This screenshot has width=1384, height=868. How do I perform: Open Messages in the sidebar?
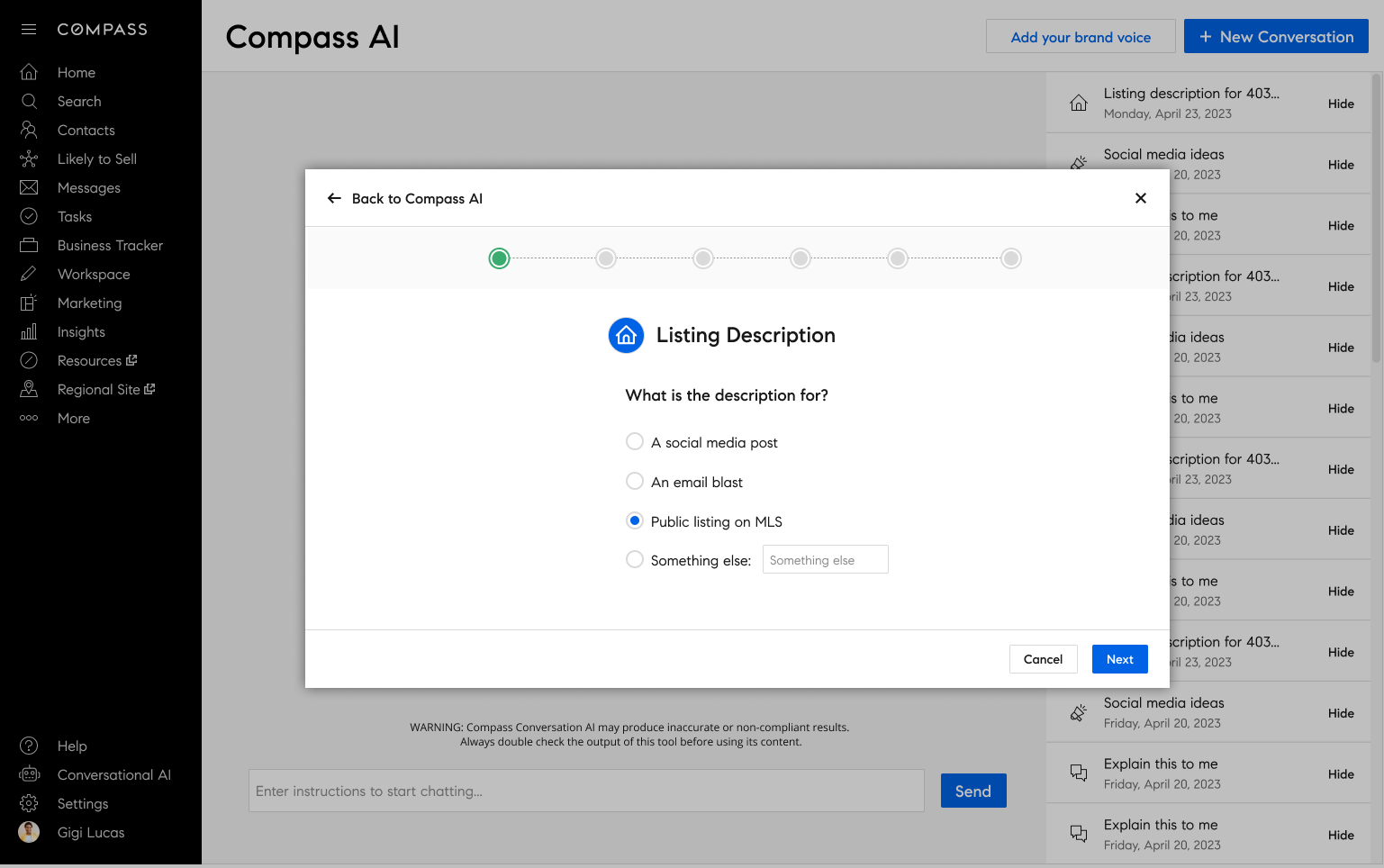(x=88, y=187)
